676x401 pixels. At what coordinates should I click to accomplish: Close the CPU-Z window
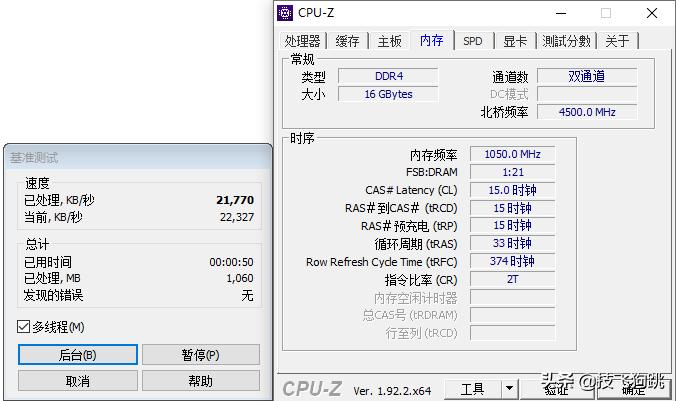click(x=652, y=13)
